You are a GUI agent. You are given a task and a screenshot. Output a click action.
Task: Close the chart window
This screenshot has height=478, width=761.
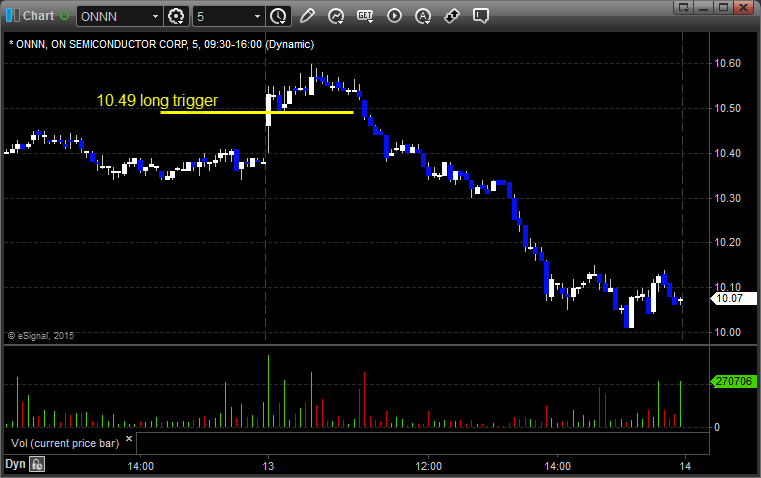point(743,7)
